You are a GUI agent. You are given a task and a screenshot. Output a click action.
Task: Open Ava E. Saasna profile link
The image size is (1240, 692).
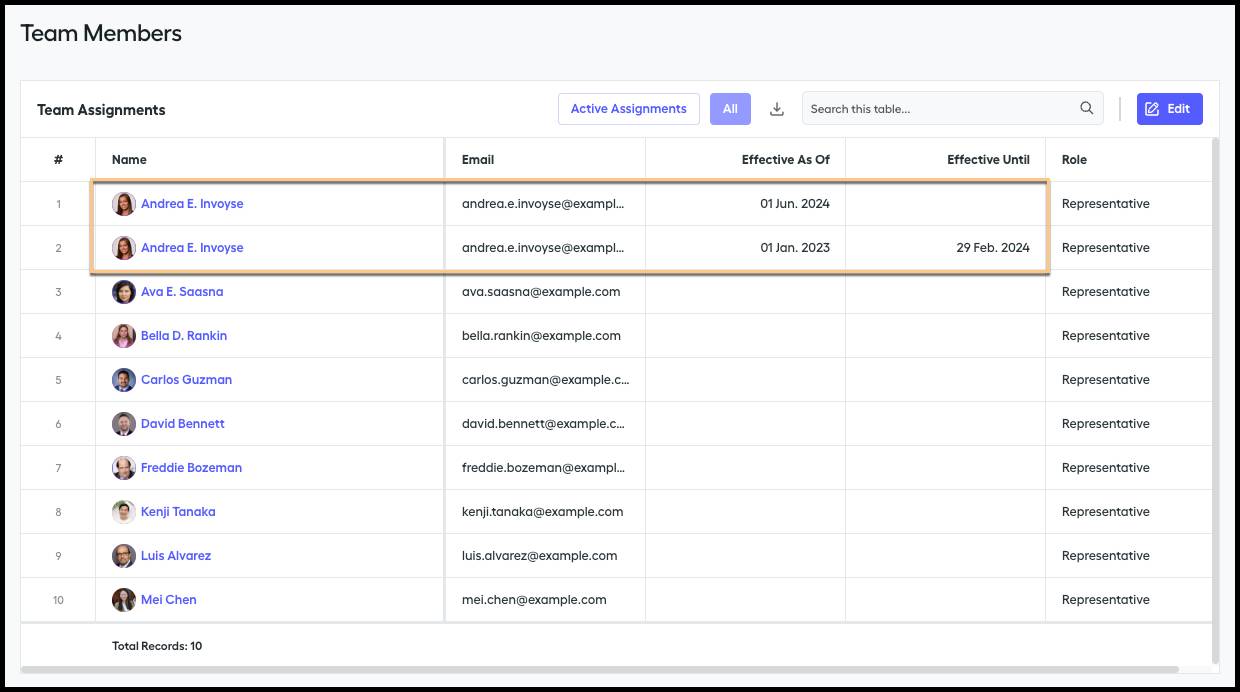[182, 292]
